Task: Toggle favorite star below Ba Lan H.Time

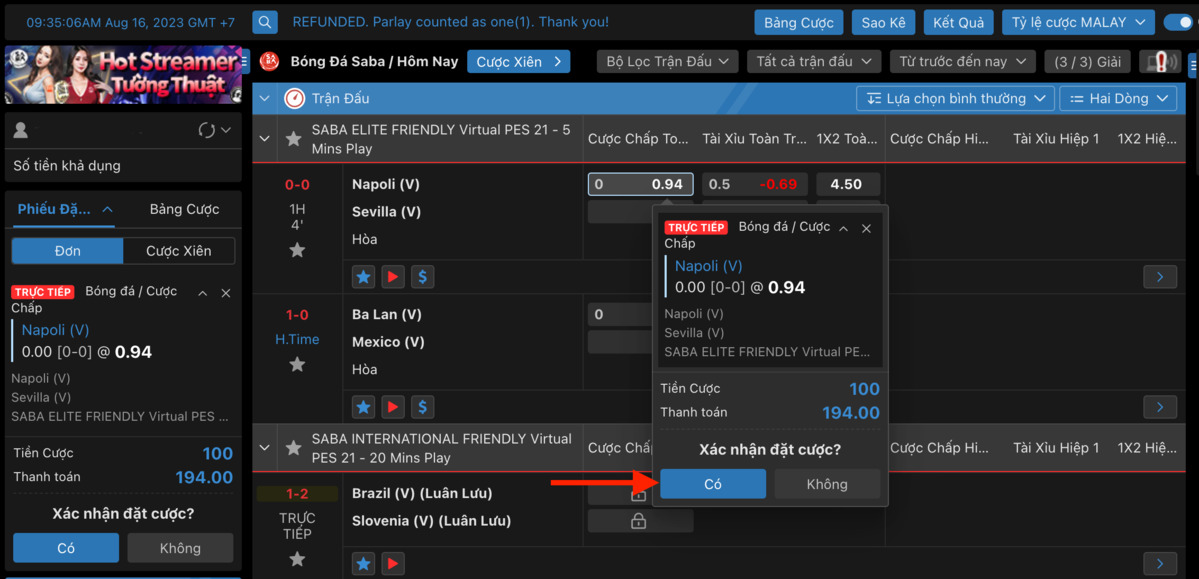Action: click(x=297, y=365)
